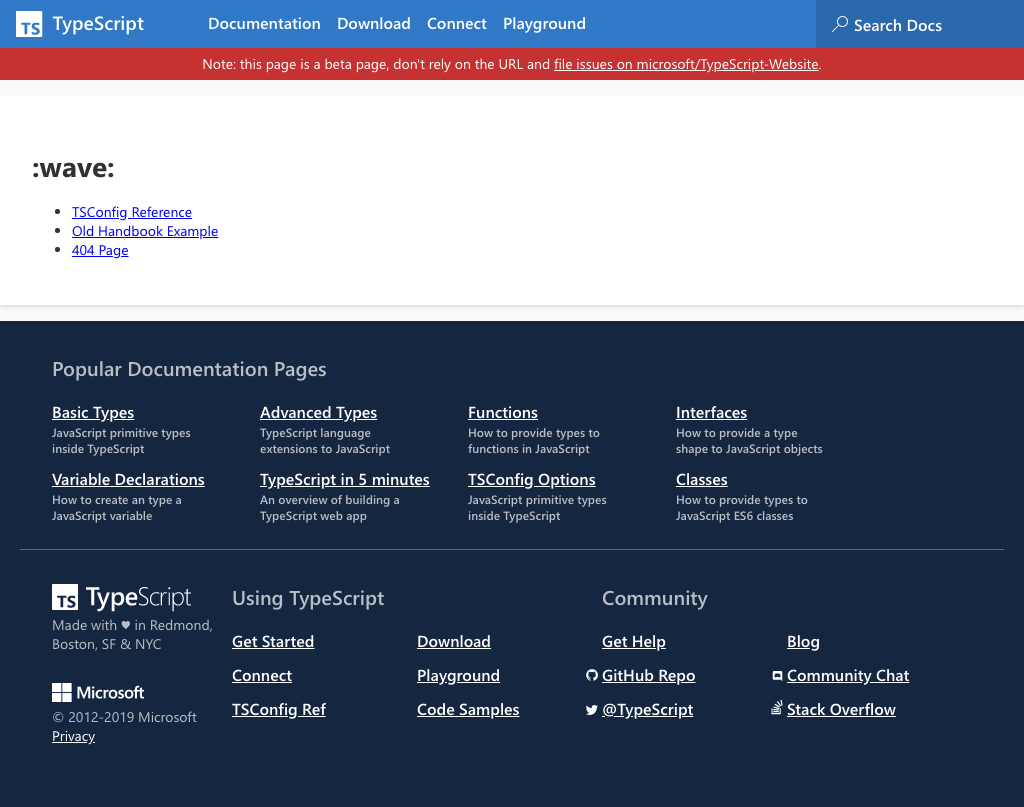Click the Microsoft logo in footer
The height and width of the screenshot is (807, 1024).
point(98,692)
